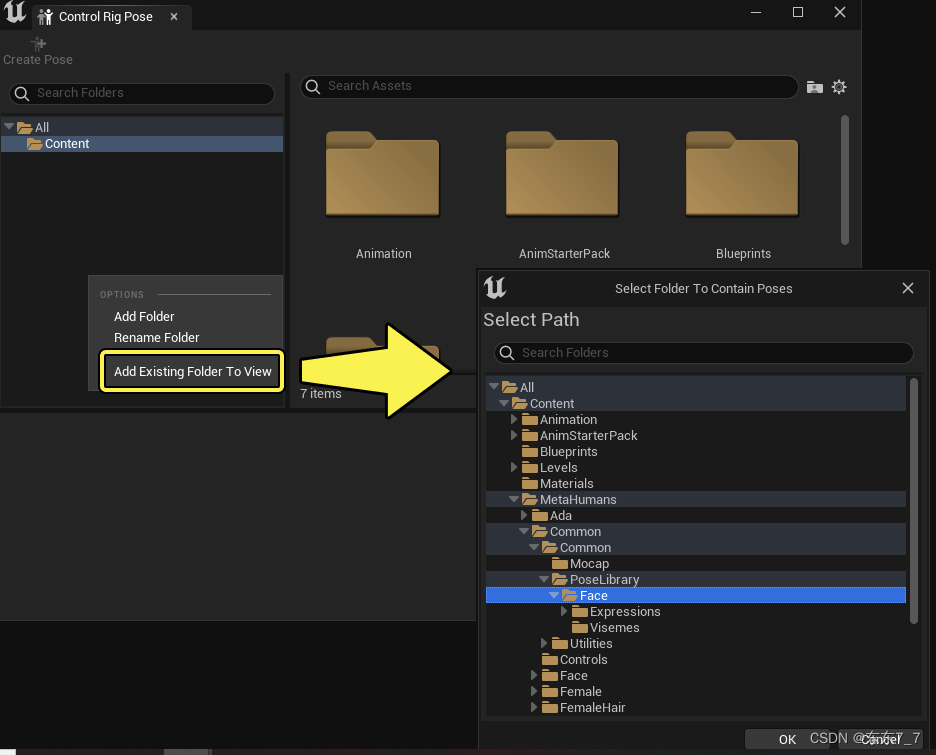Open the asset view settings gear
This screenshot has height=755, width=936.
coord(839,87)
